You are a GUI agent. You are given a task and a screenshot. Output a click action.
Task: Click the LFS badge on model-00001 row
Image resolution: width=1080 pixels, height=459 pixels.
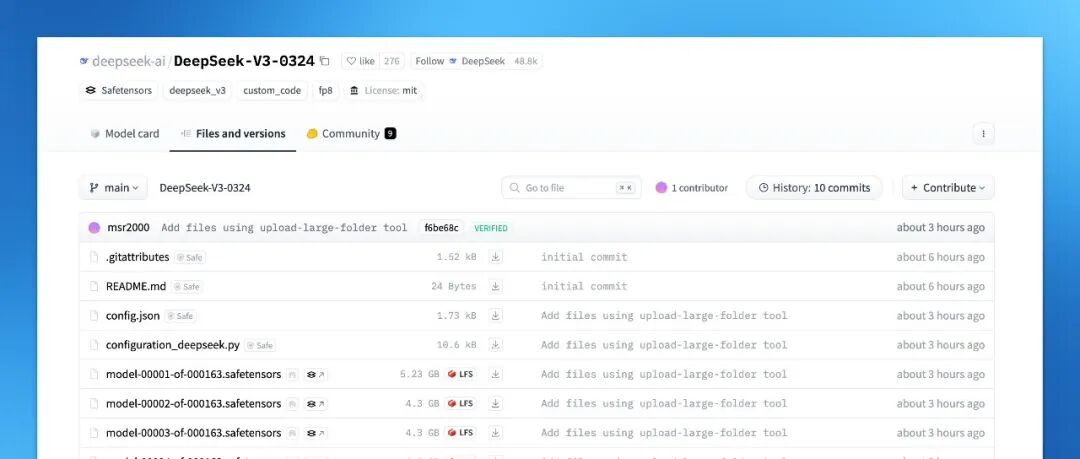point(461,374)
